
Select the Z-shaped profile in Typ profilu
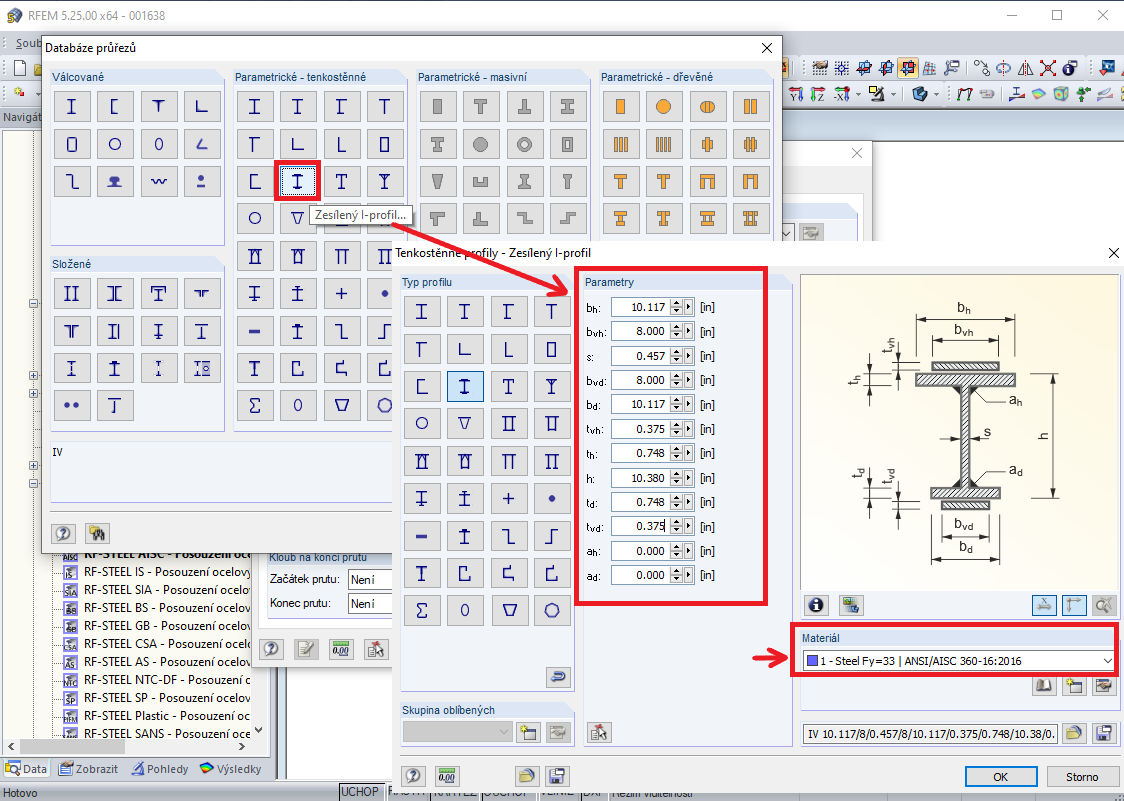pyautogui.click(x=508, y=536)
